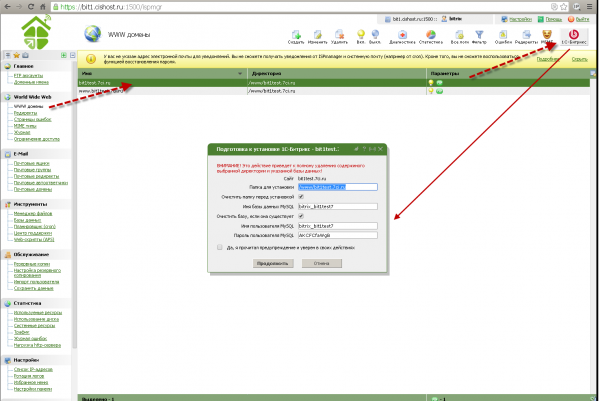600x401 pixels.
Task: Click the Директория column header
Action: point(337,73)
